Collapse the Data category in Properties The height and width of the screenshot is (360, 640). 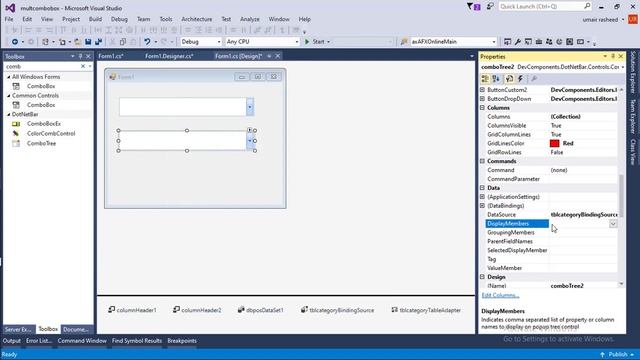point(482,188)
